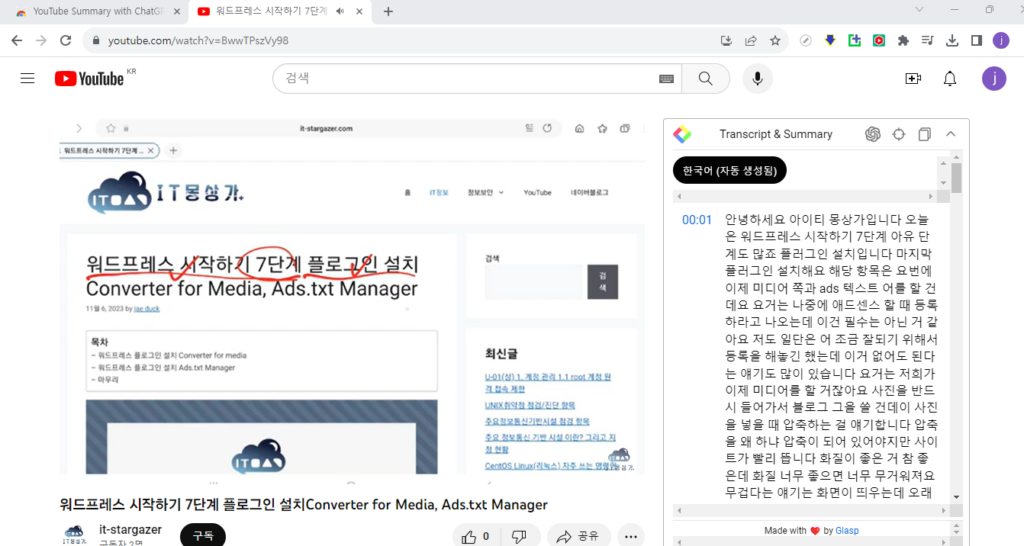1024x546 pixels.
Task: Open the on-screen keyboard icon in search
Action: point(666,78)
